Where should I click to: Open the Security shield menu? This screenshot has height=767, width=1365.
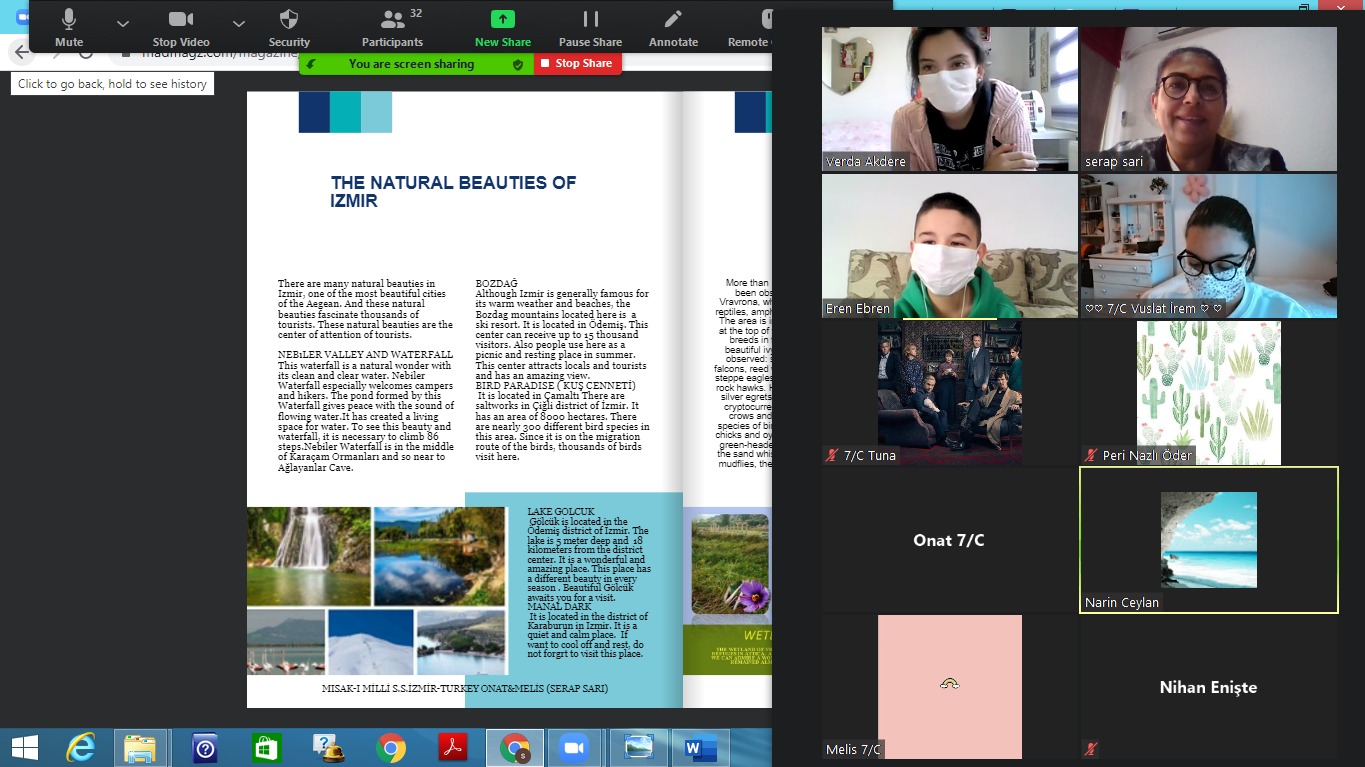tap(289, 26)
